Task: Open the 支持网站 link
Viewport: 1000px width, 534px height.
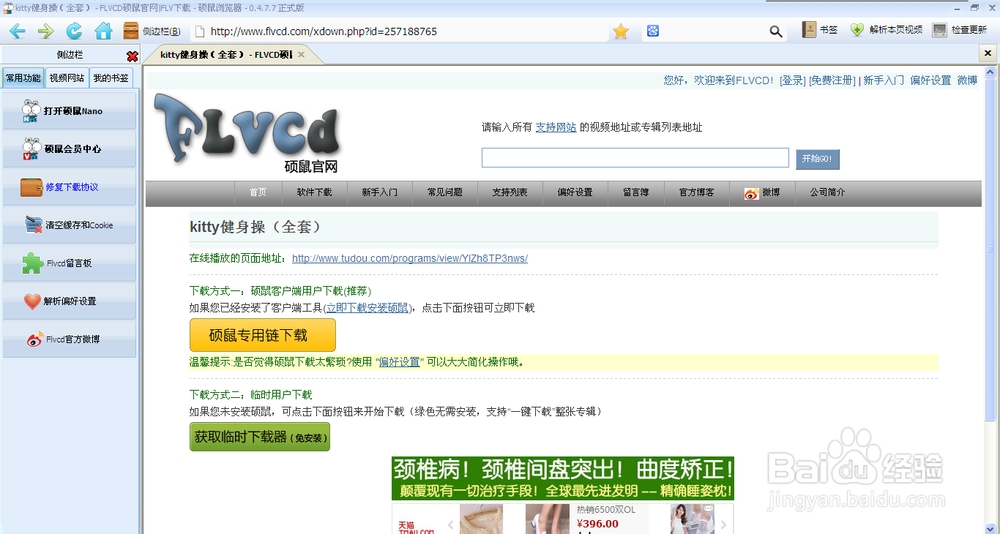Action: pyautogui.click(x=555, y=127)
